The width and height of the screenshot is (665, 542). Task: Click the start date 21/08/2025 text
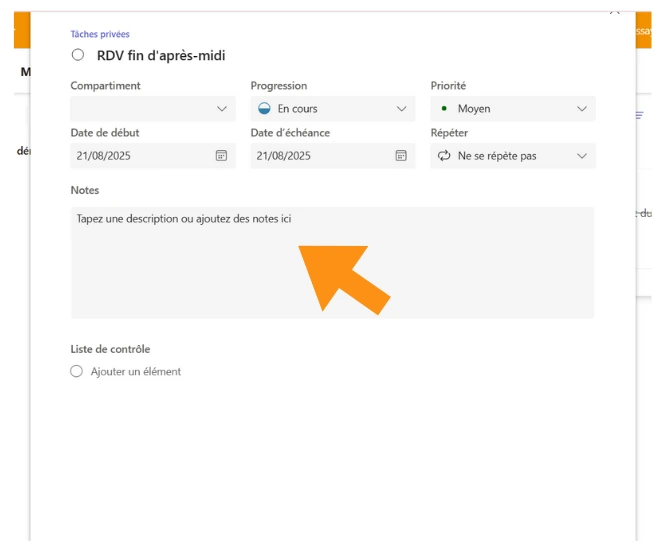coord(104,156)
